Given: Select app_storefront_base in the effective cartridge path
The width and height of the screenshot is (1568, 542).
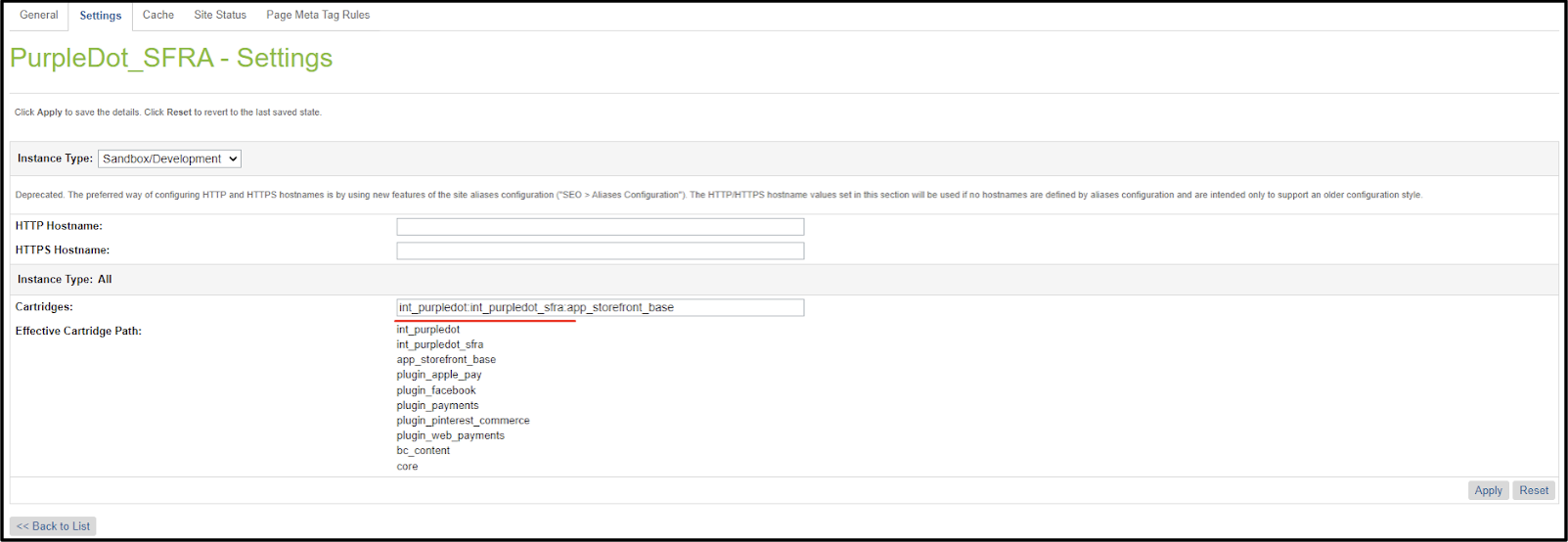Looking at the screenshot, I should 446,360.
